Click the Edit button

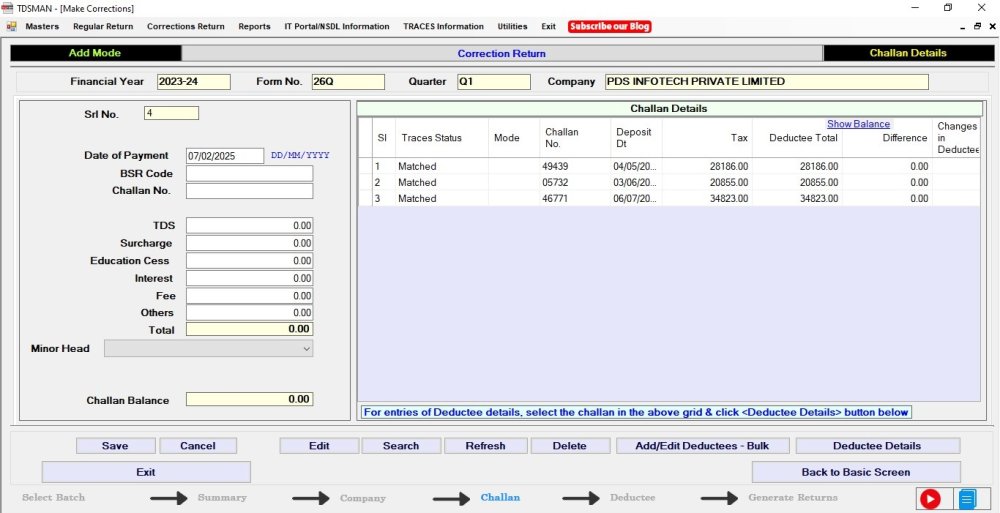point(319,446)
